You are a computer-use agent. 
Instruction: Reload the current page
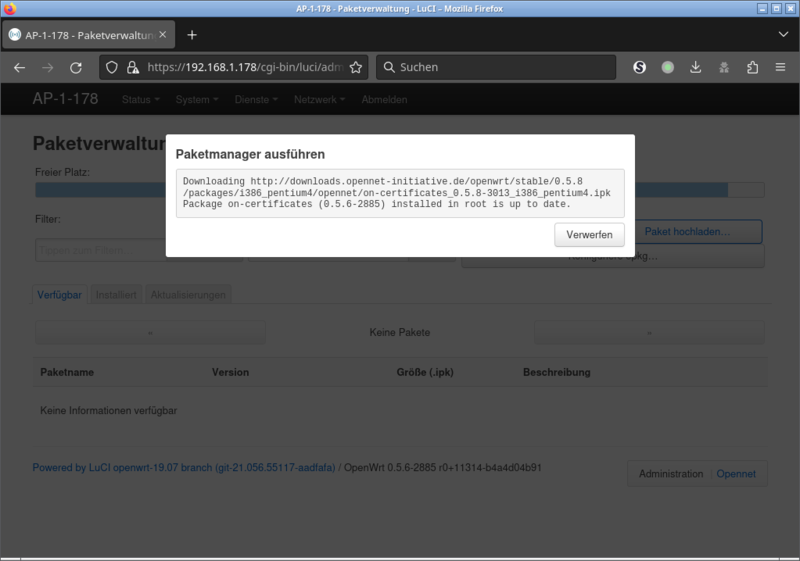click(76, 67)
